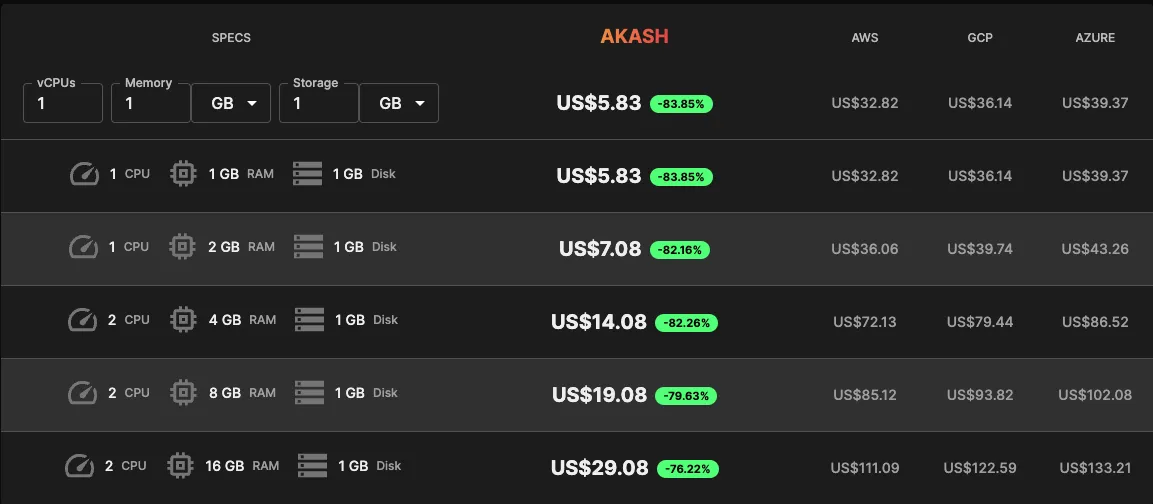The width and height of the screenshot is (1153, 504).
Task: Click the CPU gauge icon in the 1 GB RAM row
Action: (x=84, y=174)
